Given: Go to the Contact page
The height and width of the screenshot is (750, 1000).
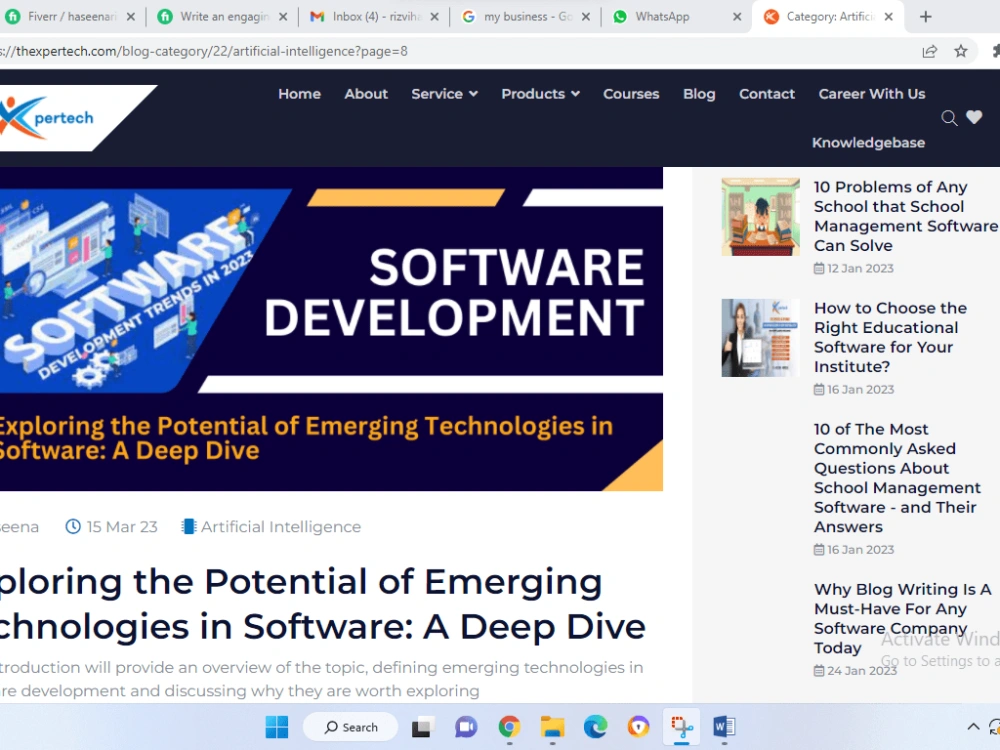Looking at the screenshot, I should tap(767, 94).
